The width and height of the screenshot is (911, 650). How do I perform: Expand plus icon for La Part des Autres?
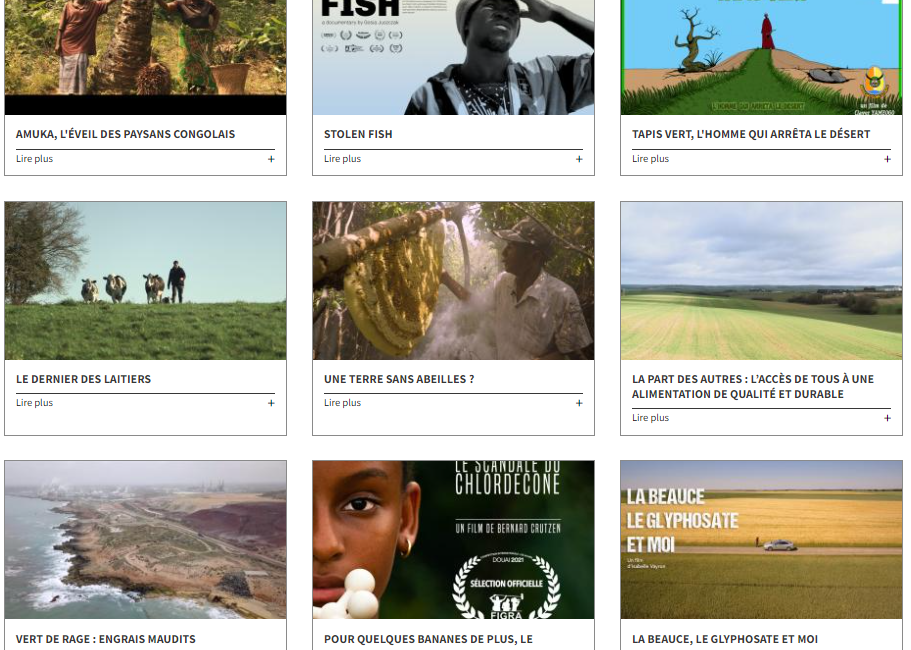point(887,418)
